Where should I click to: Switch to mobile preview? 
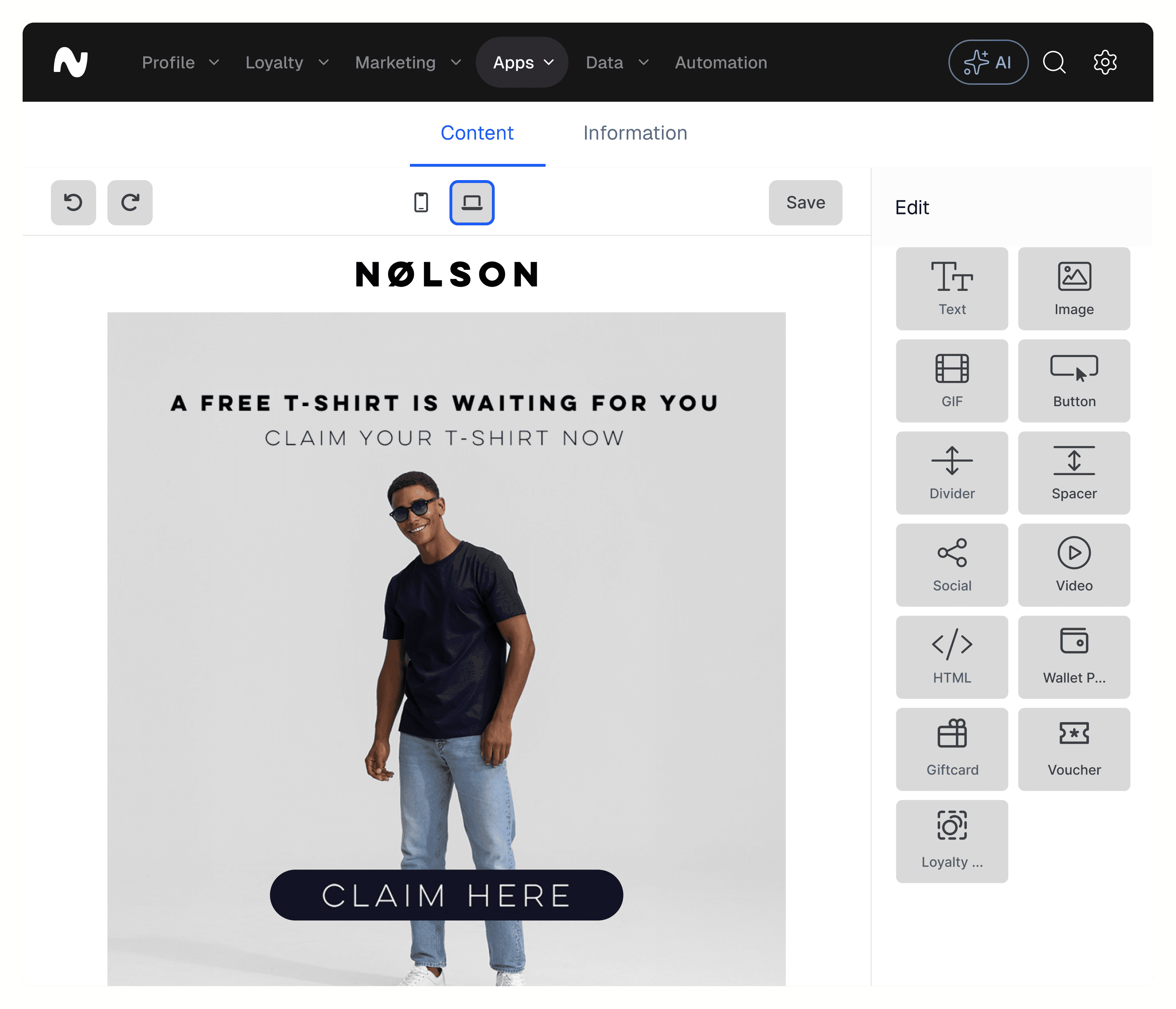click(x=421, y=203)
